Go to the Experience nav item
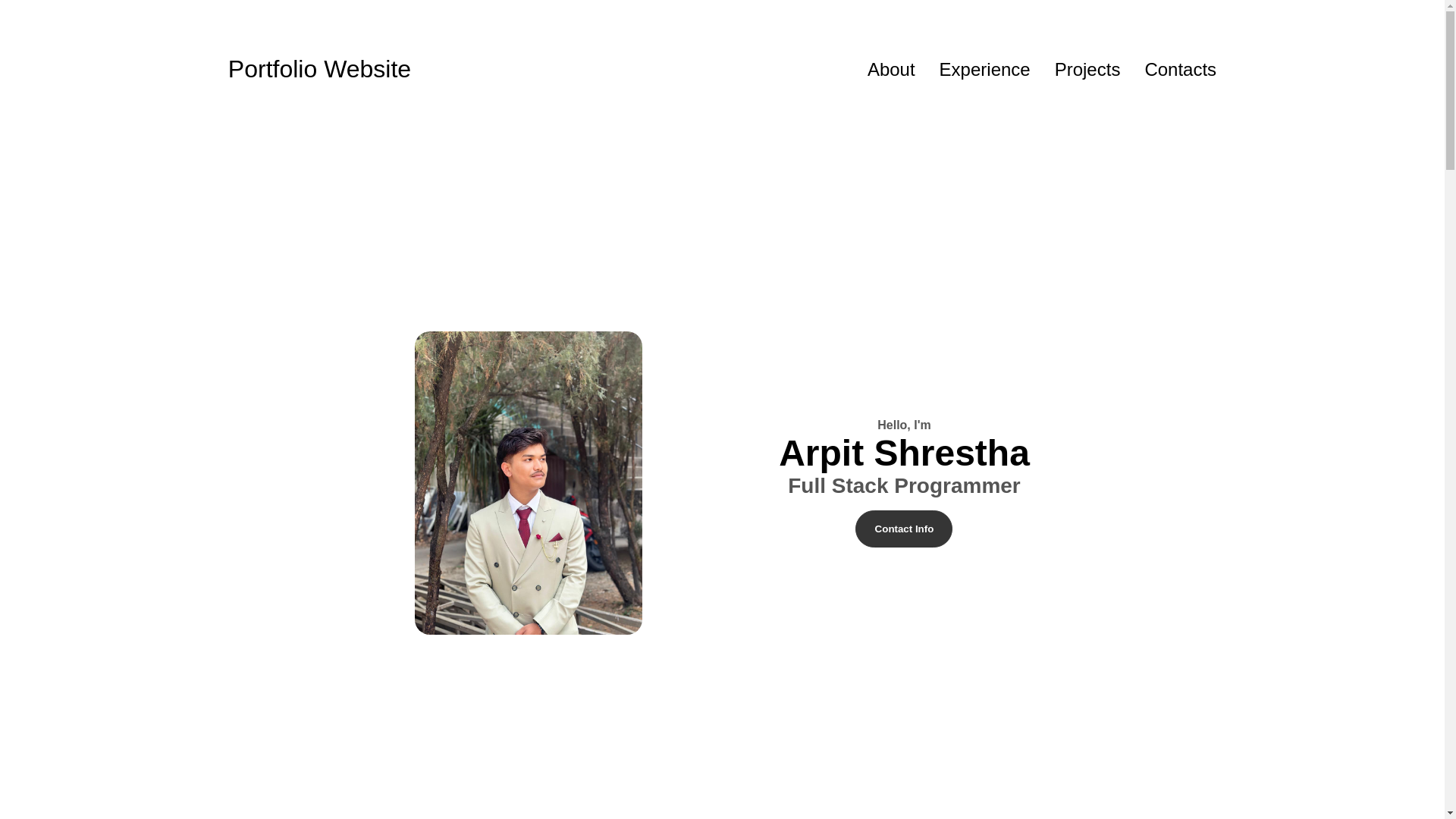The image size is (1456, 819). pos(984,70)
